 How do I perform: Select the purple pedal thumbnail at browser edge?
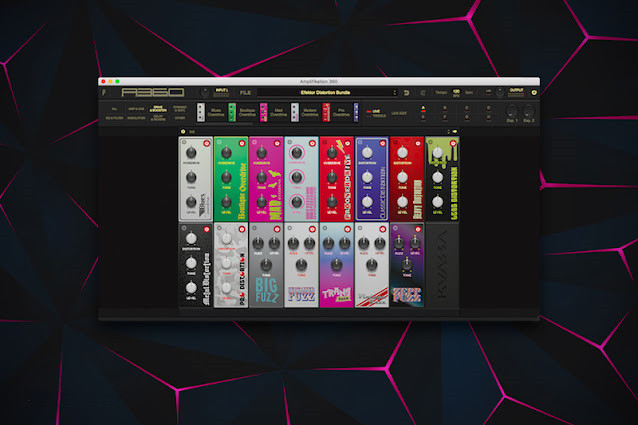pyautogui.click(x=356, y=112)
